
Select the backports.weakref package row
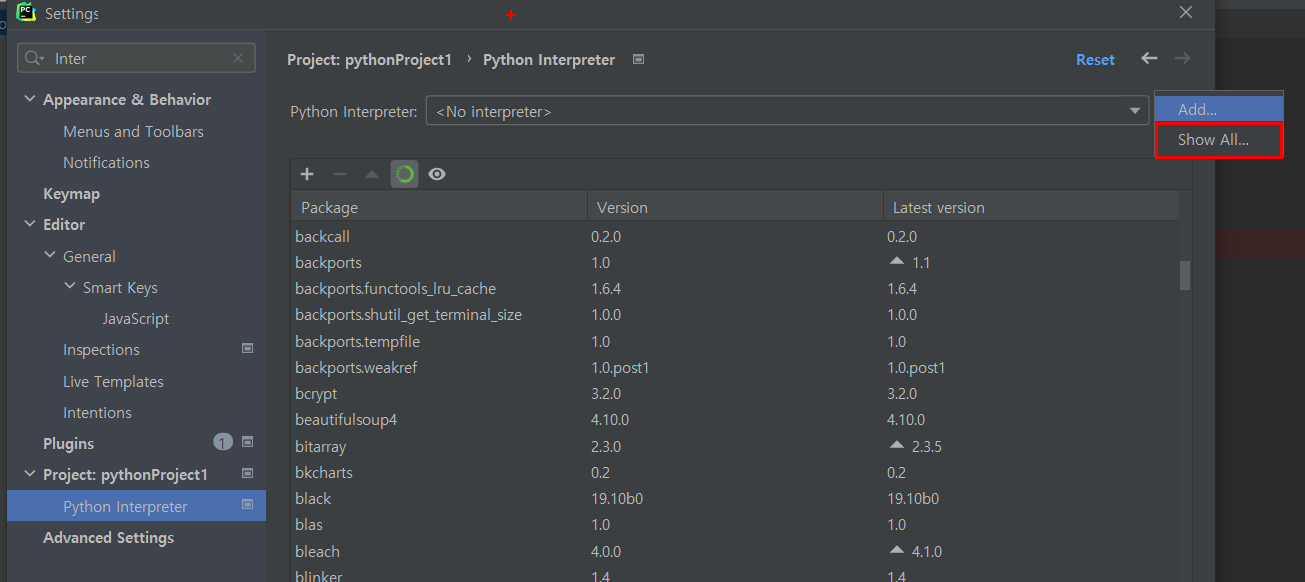[x=735, y=367]
